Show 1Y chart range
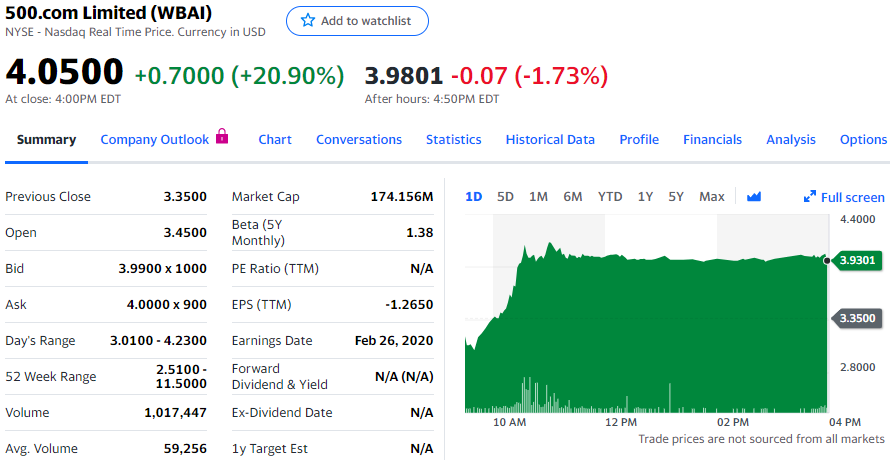The image size is (890, 460). tap(645, 196)
